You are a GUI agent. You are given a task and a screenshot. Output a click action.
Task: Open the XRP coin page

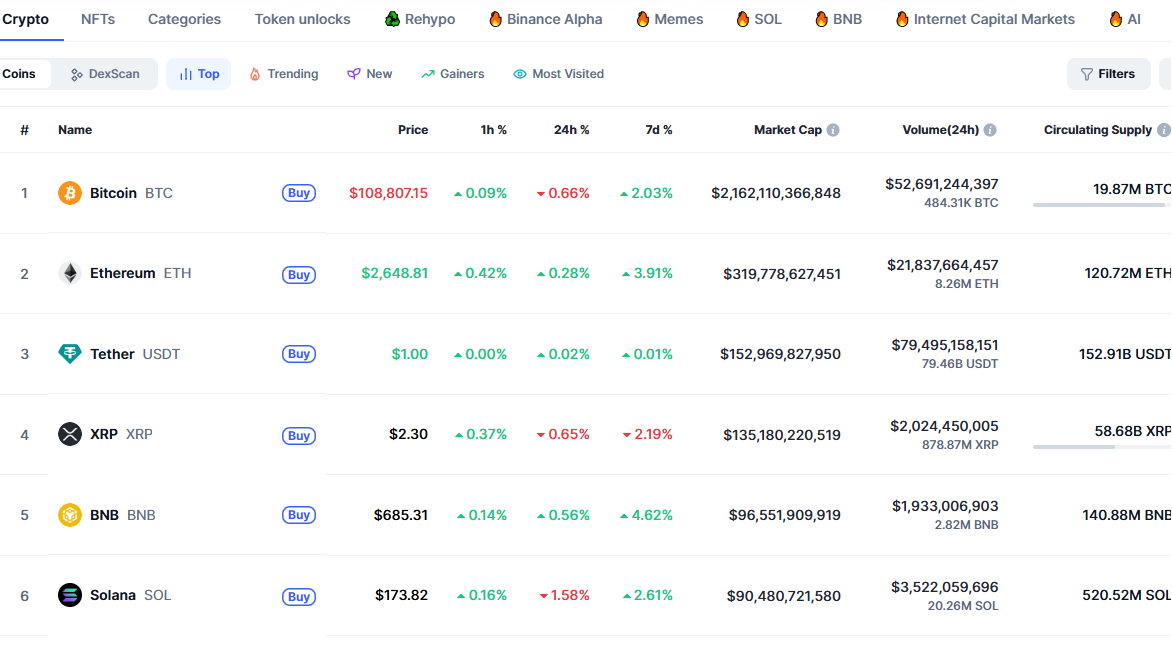tap(121, 434)
